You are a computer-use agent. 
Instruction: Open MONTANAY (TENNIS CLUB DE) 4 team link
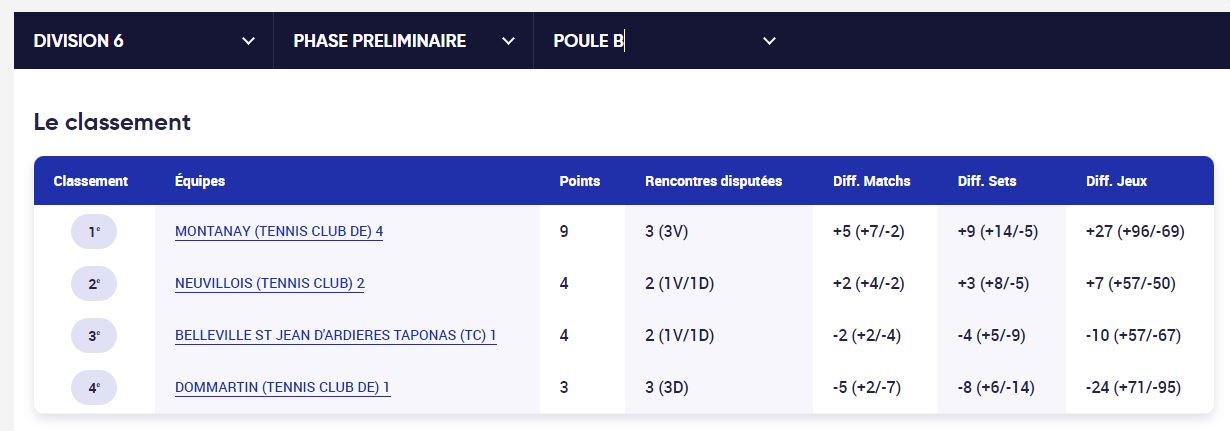point(279,232)
